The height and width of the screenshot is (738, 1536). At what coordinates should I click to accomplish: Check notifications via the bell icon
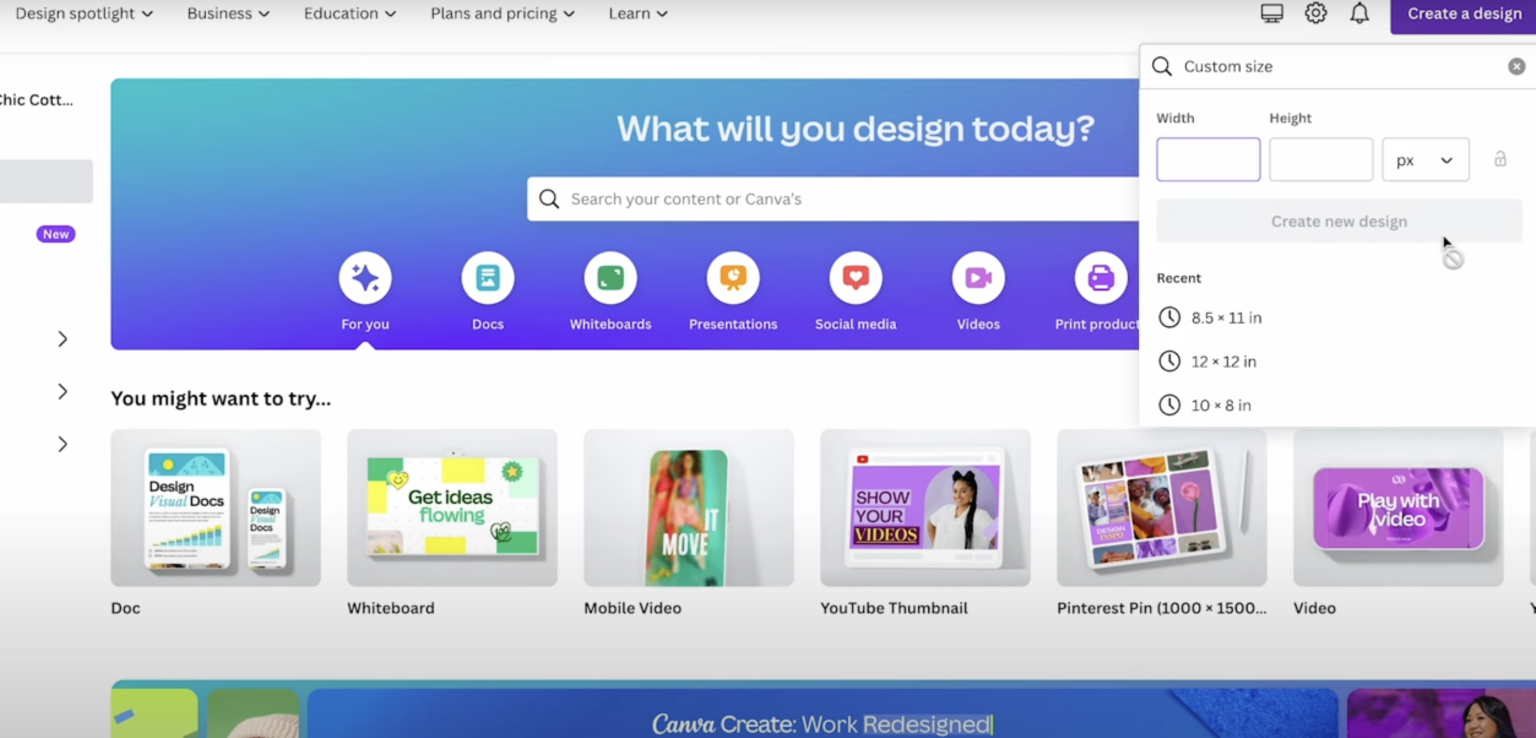(x=1360, y=14)
